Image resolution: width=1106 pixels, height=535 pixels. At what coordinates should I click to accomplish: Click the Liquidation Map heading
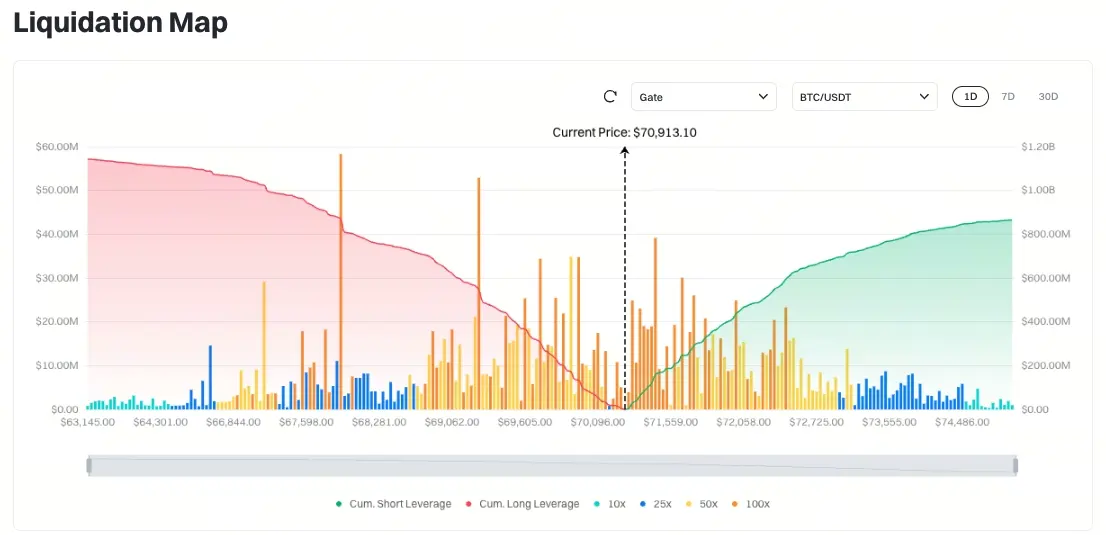121,23
